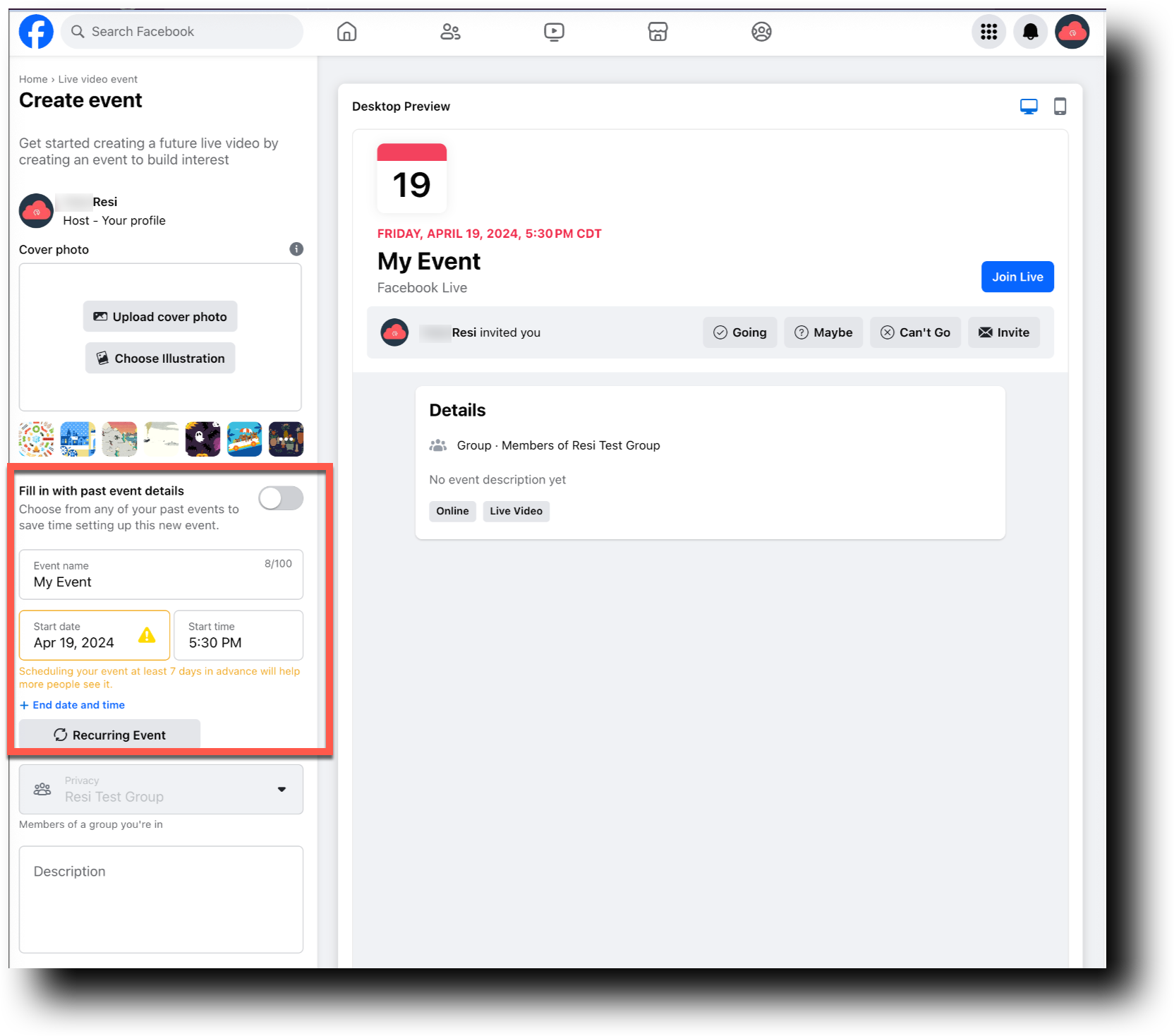The height and width of the screenshot is (1036, 1174).
Task: Expand the End date and time section
Action: 72,704
